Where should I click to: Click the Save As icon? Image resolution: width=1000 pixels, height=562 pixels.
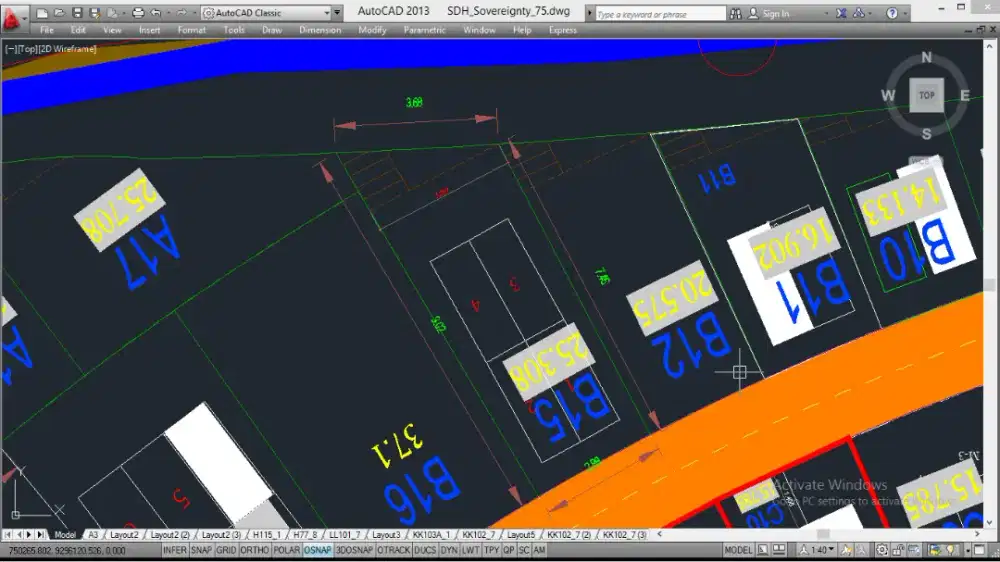[94, 13]
